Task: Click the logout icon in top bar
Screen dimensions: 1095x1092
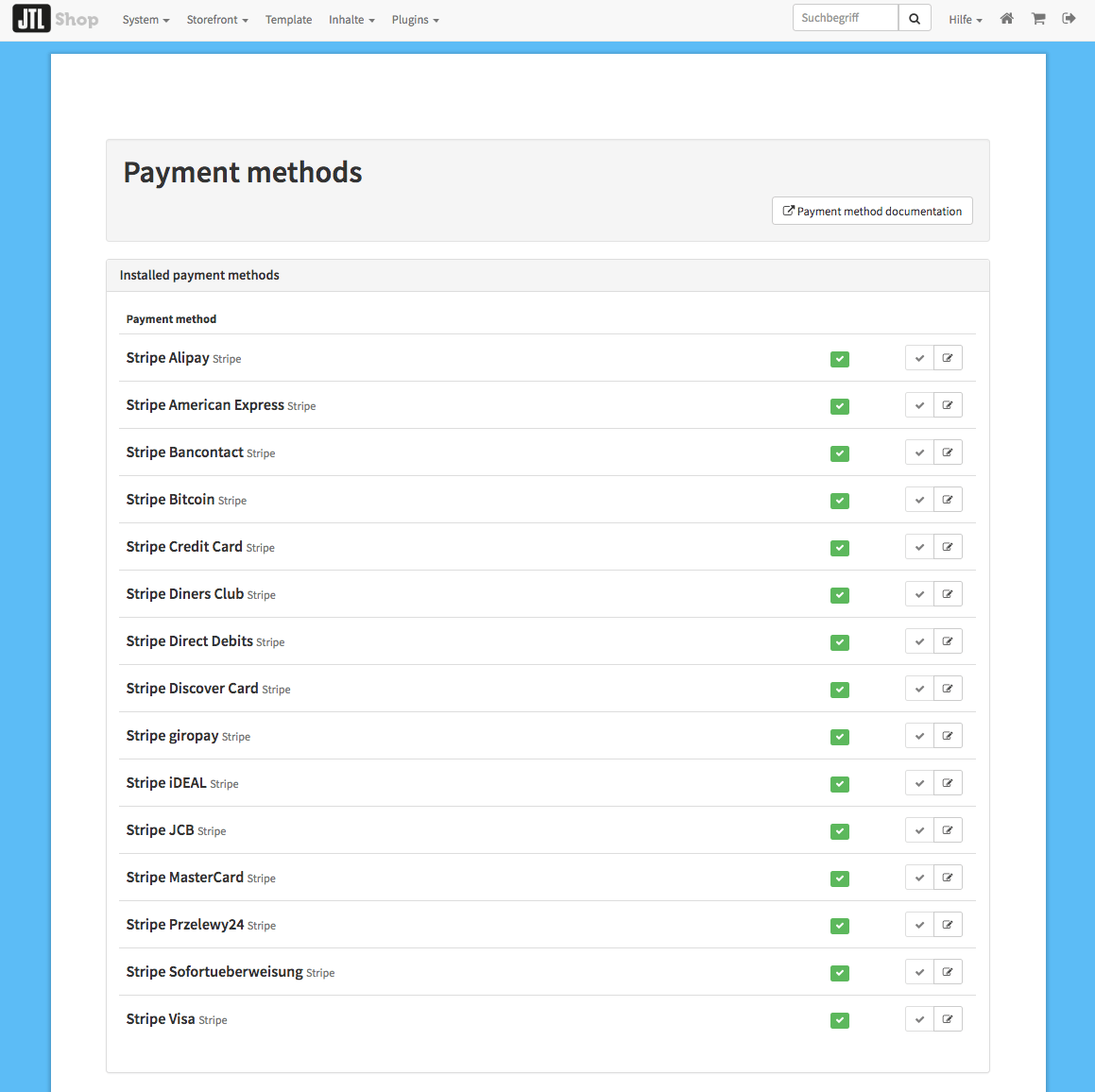Action: [x=1069, y=19]
